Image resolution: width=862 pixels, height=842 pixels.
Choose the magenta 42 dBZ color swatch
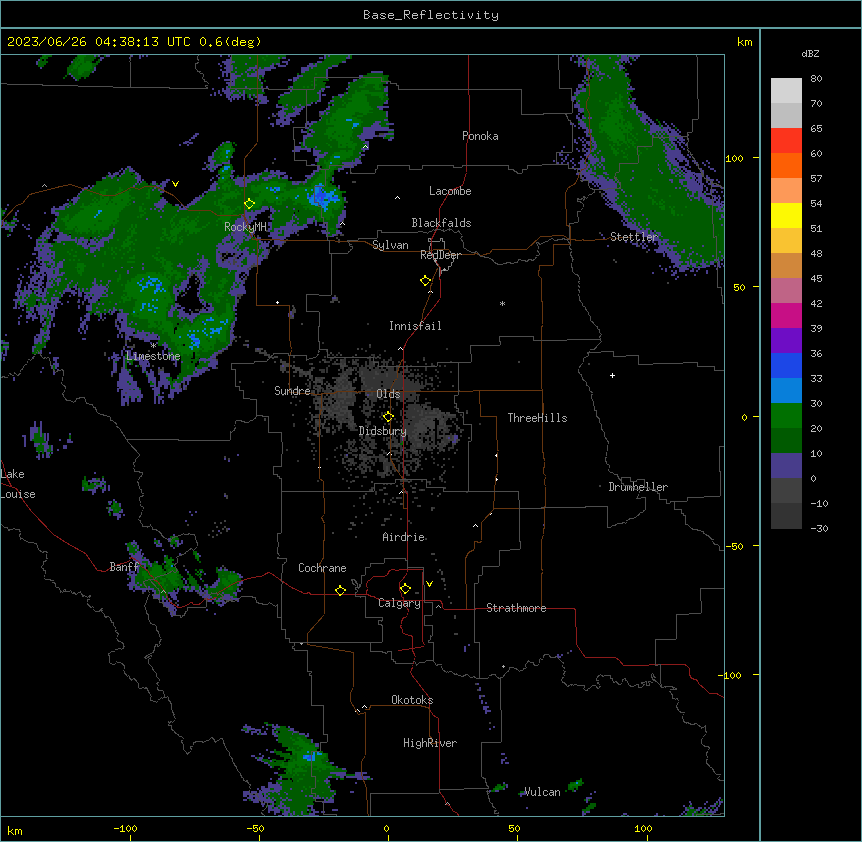pyautogui.click(x=786, y=315)
